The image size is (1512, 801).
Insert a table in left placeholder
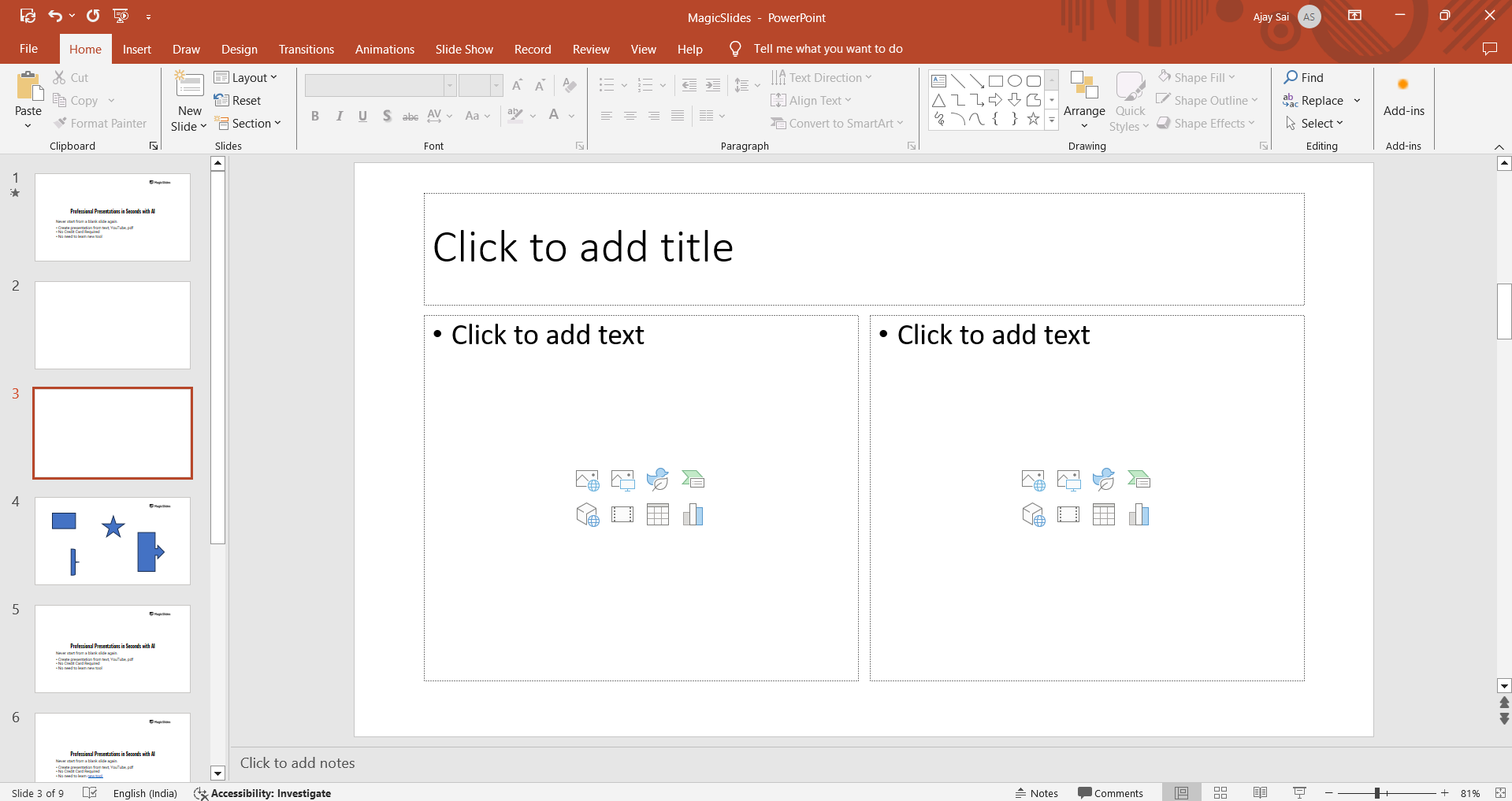(x=657, y=515)
